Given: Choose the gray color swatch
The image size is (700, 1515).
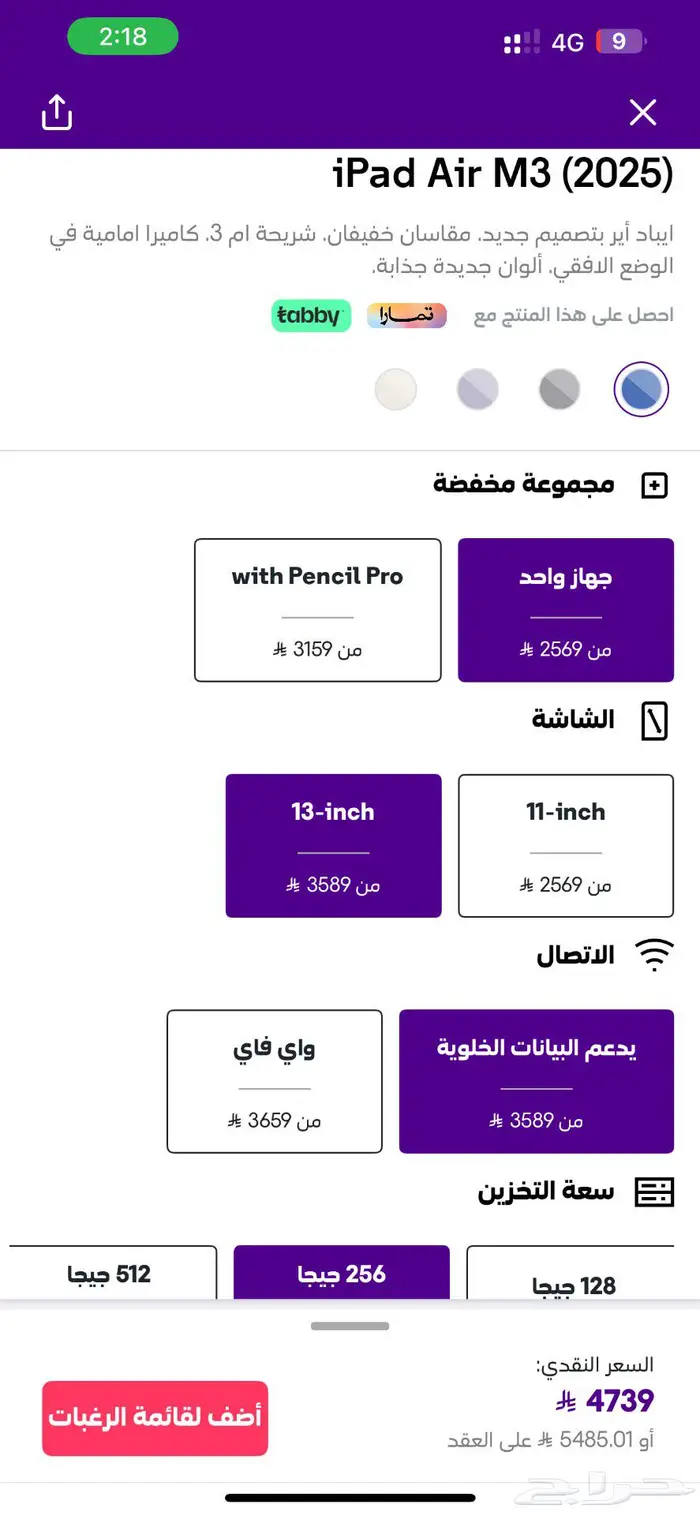Looking at the screenshot, I should [x=559, y=389].
